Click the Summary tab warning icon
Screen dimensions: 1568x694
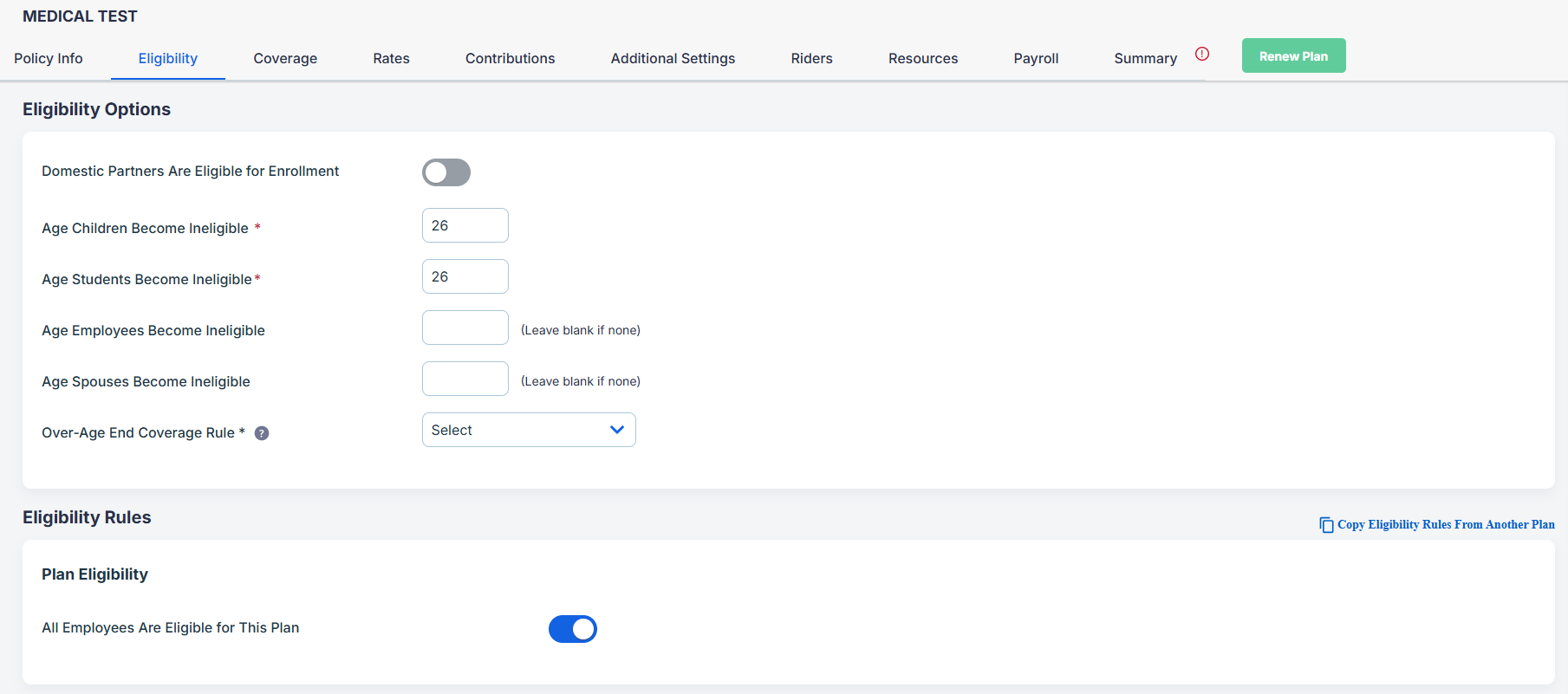tap(1201, 54)
